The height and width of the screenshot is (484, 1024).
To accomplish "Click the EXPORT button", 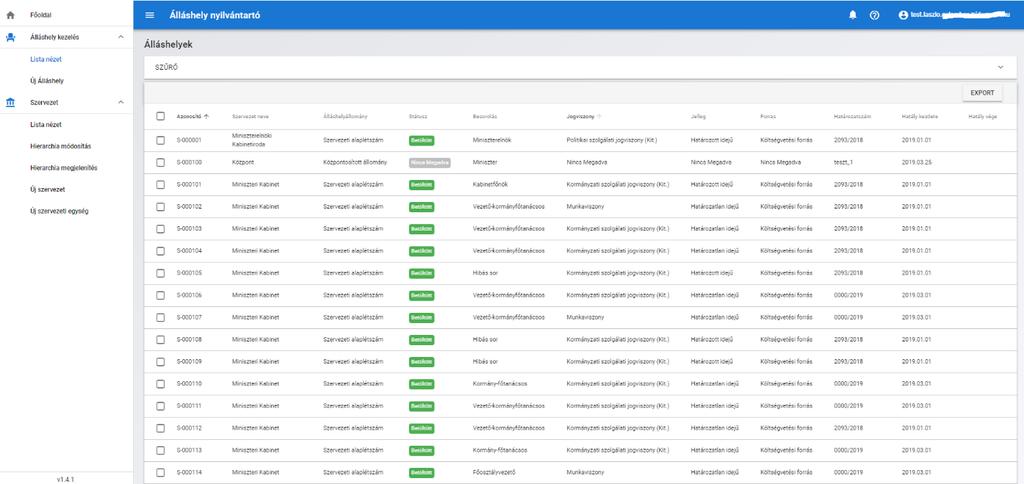I will point(982,93).
